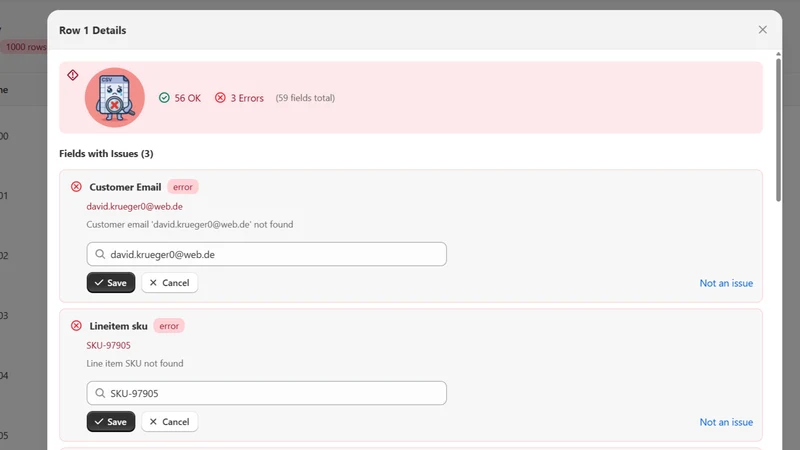Click the dialog's vertical scrollbar thumb
Viewport: 800px width, 450px height.
point(778,130)
